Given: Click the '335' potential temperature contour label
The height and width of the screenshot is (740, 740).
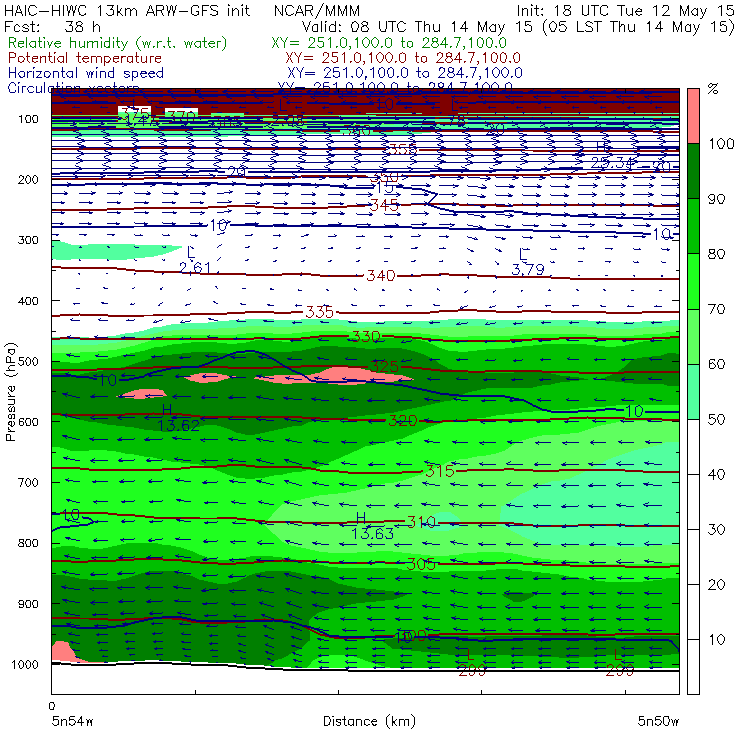Looking at the screenshot, I should pyautogui.click(x=320, y=312).
